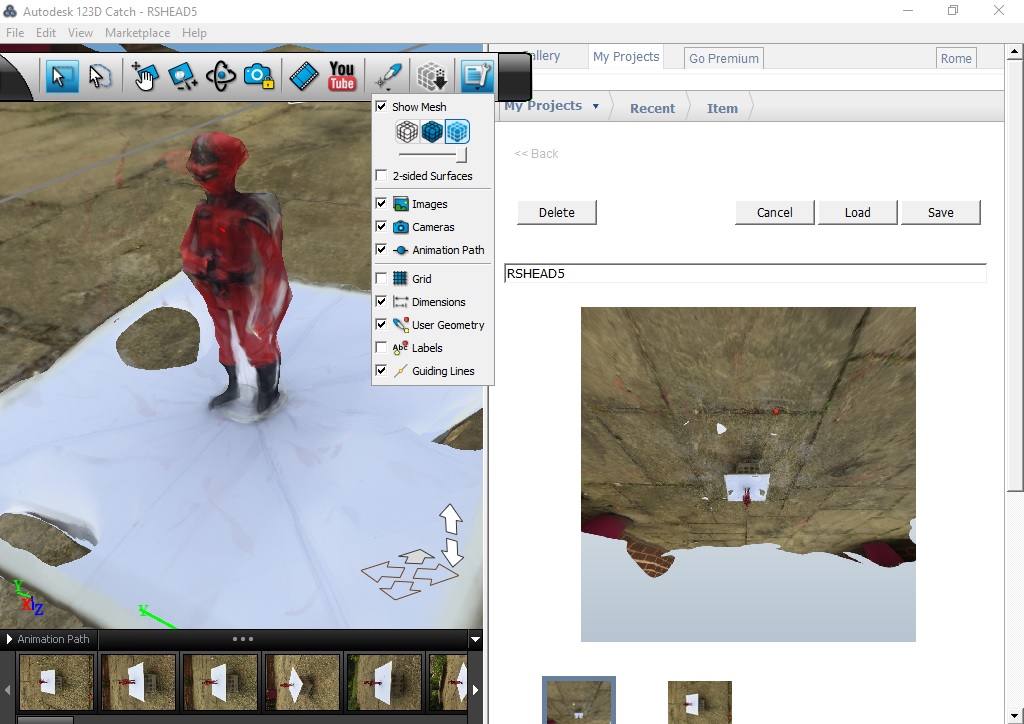Viewport: 1024px width, 724px height.
Task: Click the Cancel button
Action: click(x=775, y=212)
